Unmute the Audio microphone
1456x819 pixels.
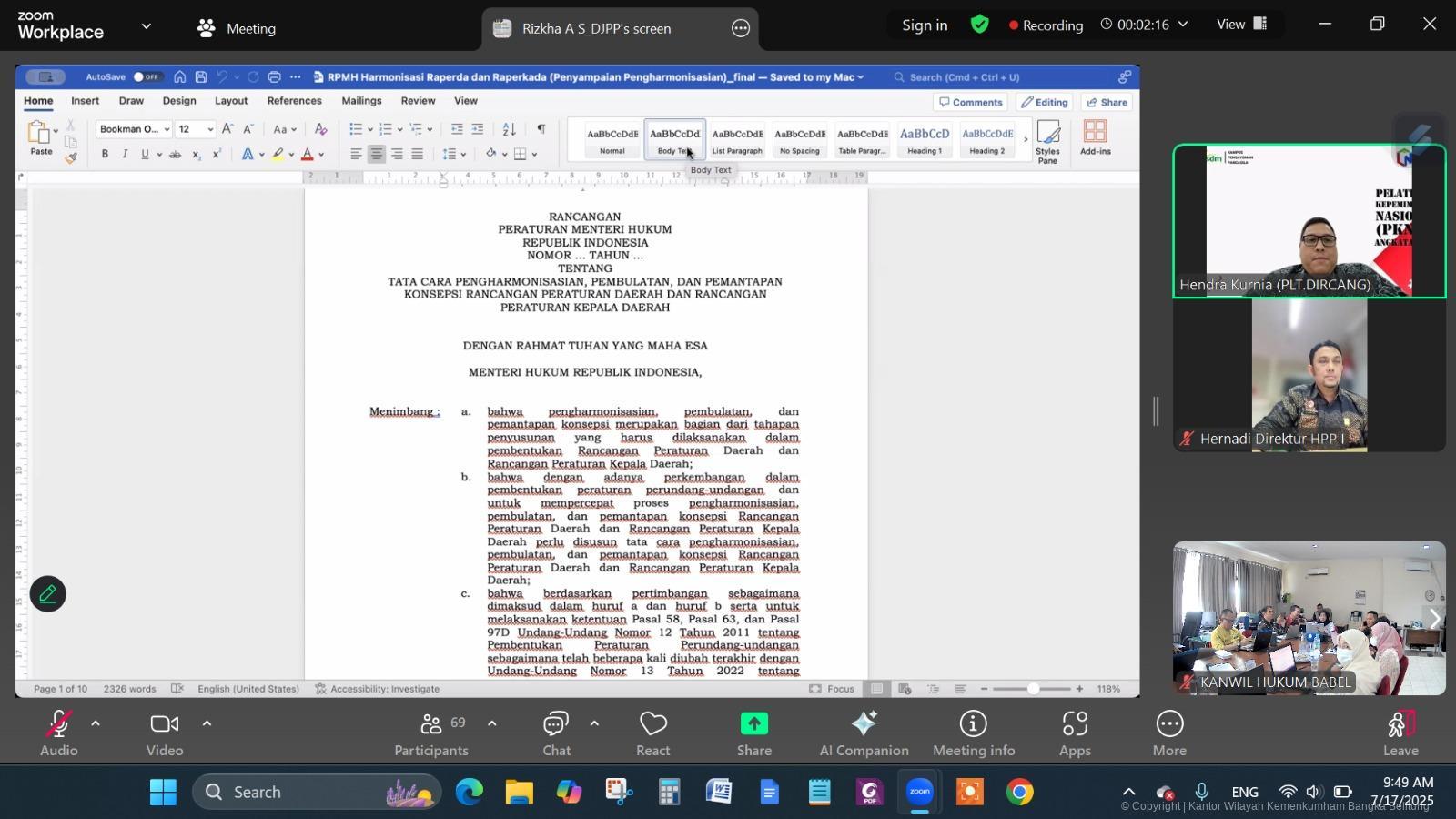pos(58,733)
